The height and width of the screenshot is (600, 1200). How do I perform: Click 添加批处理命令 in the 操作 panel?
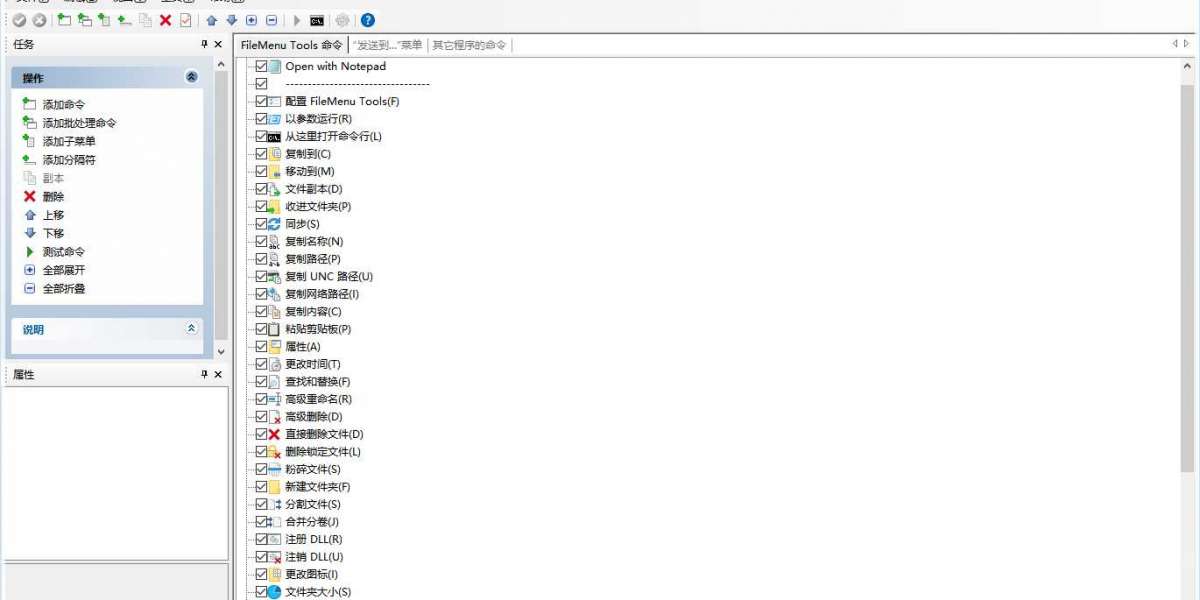80,123
